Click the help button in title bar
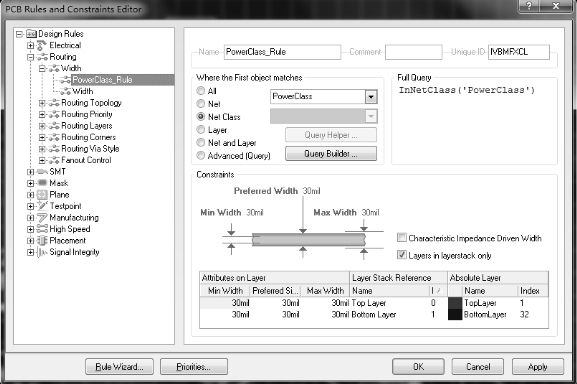This screenshot has width=577, height=384. pos(529,6)
